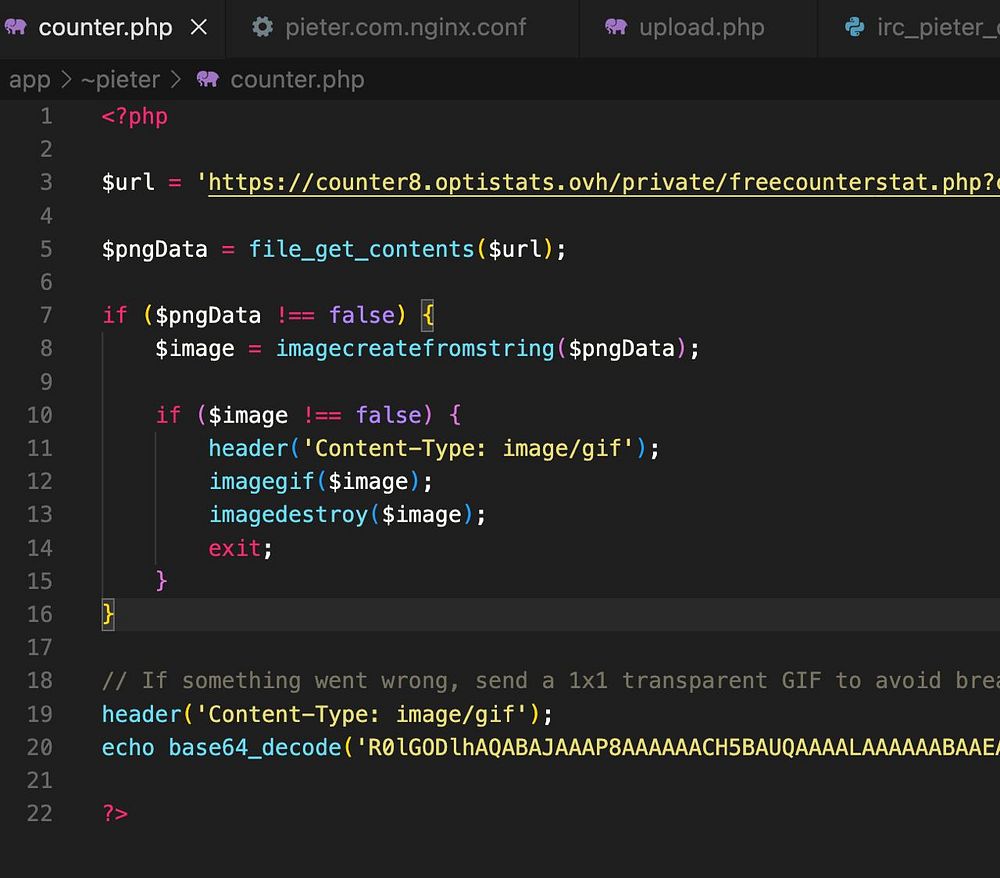Select the app breadcrumb segment

tap(29, 80)
